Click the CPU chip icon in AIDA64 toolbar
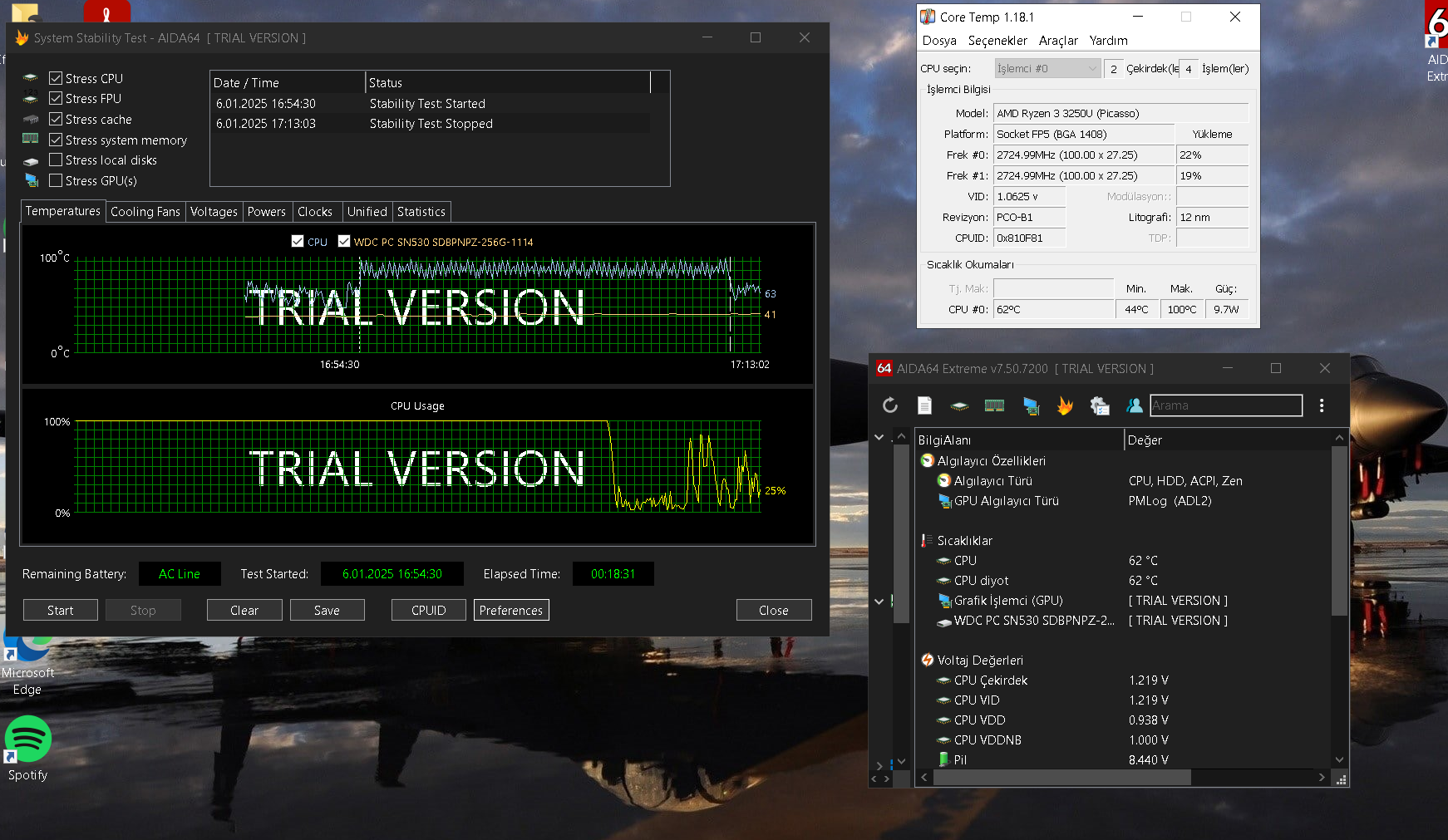The height and width of the screenshot is (840, 1448). (959, 405)
